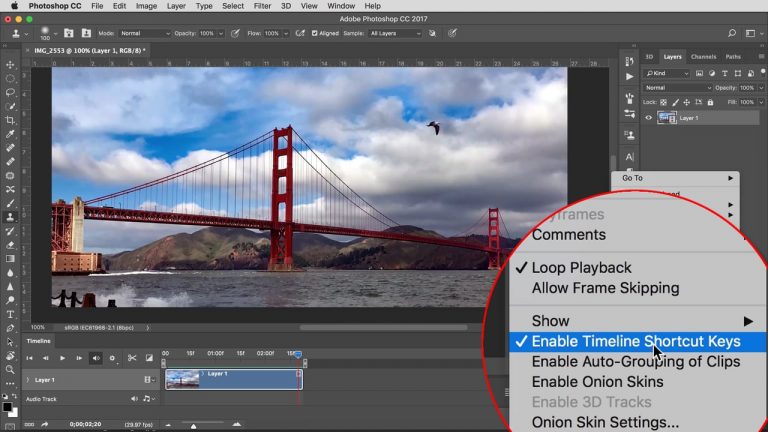The height and width of the screenshot is (432, 768).
Task: Click the foreground color swatch
Action: click(7, 406)
